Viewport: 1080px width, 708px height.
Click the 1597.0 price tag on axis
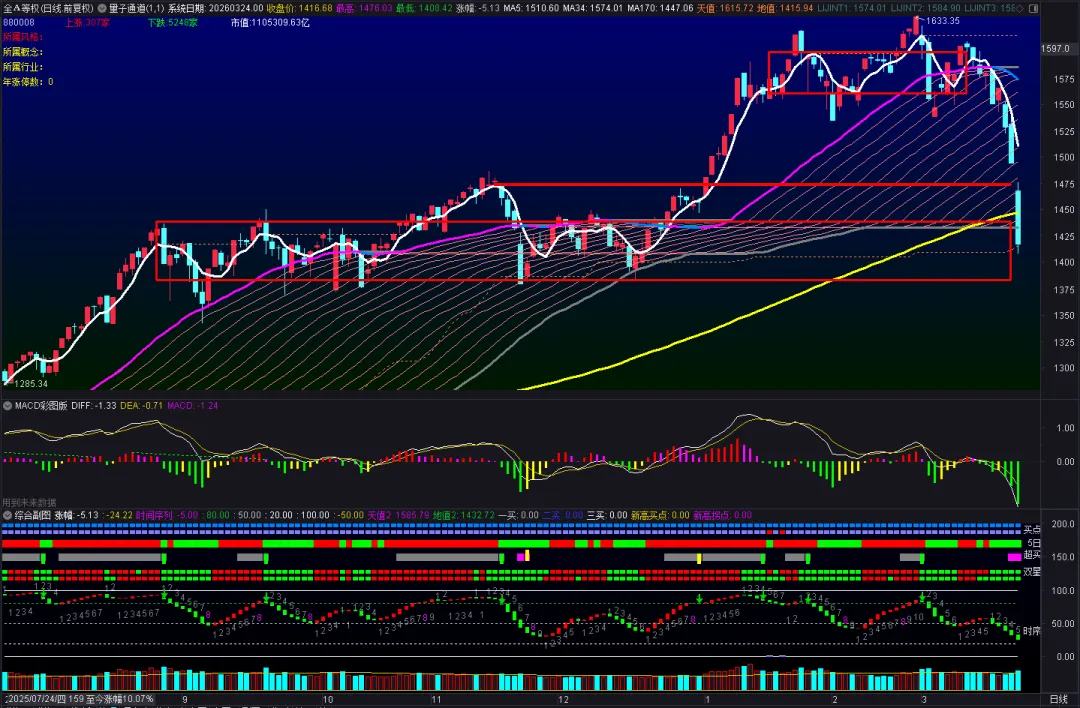point(1055,49)
